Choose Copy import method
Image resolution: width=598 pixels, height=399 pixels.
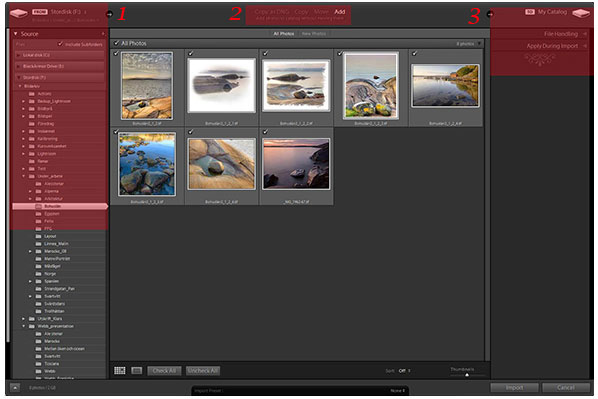(x=301, y=12)
